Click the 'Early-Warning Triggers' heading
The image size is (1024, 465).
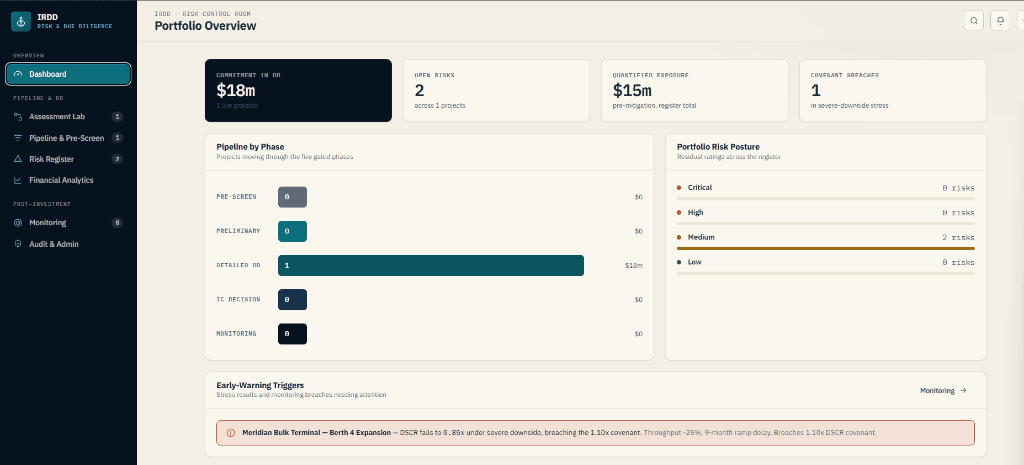(x=260, y=385)
